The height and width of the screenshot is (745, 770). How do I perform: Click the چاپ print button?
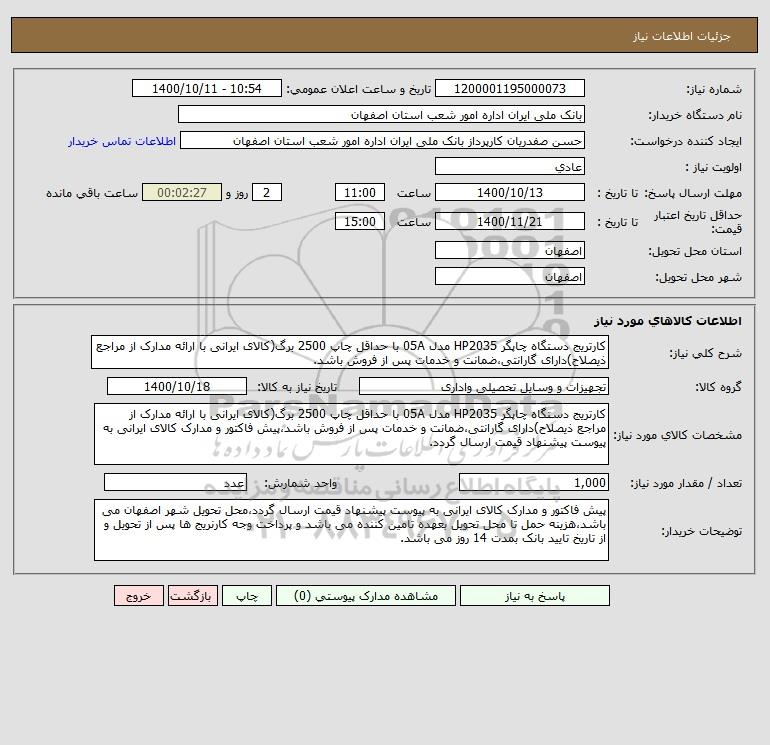click(x=247, y=596)
